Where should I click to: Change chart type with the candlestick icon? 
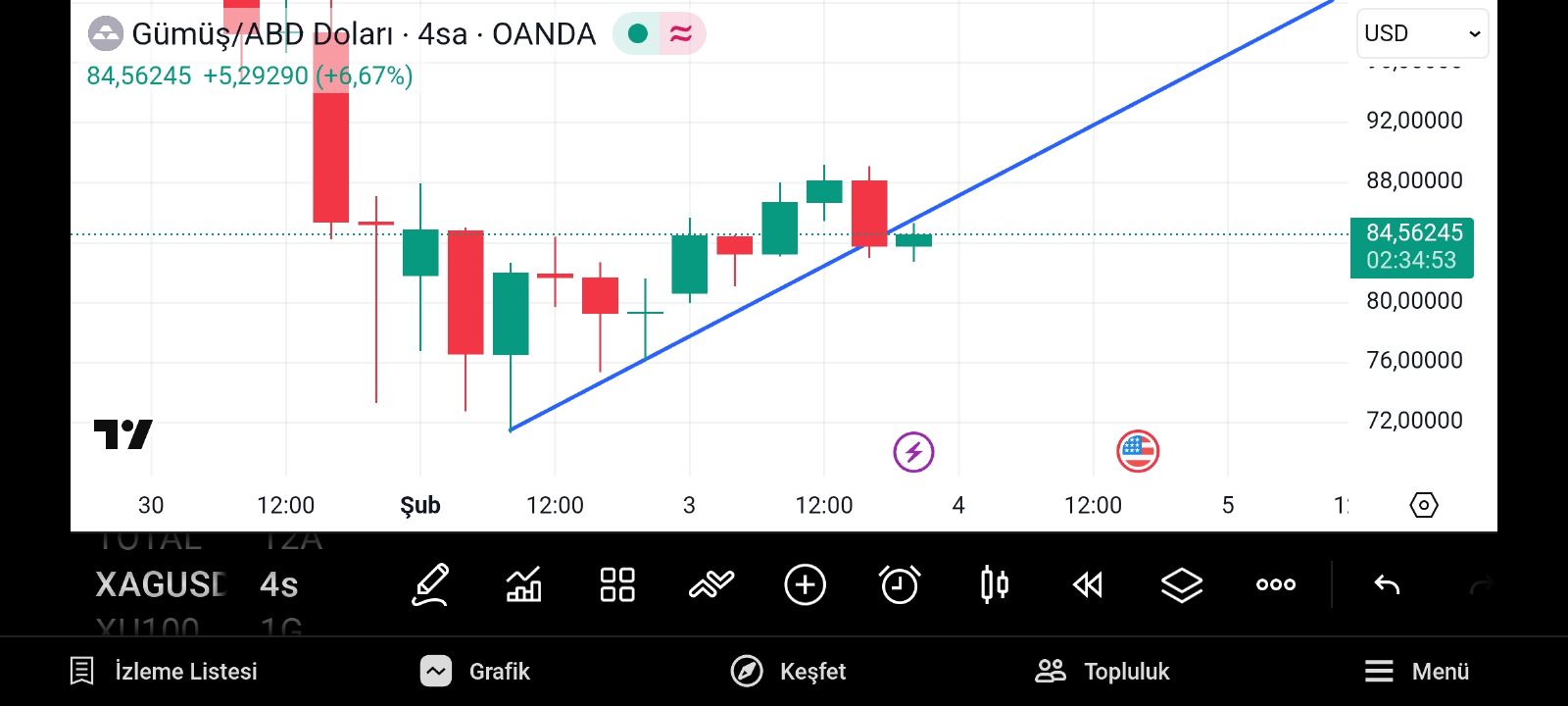tap(994, 585)
